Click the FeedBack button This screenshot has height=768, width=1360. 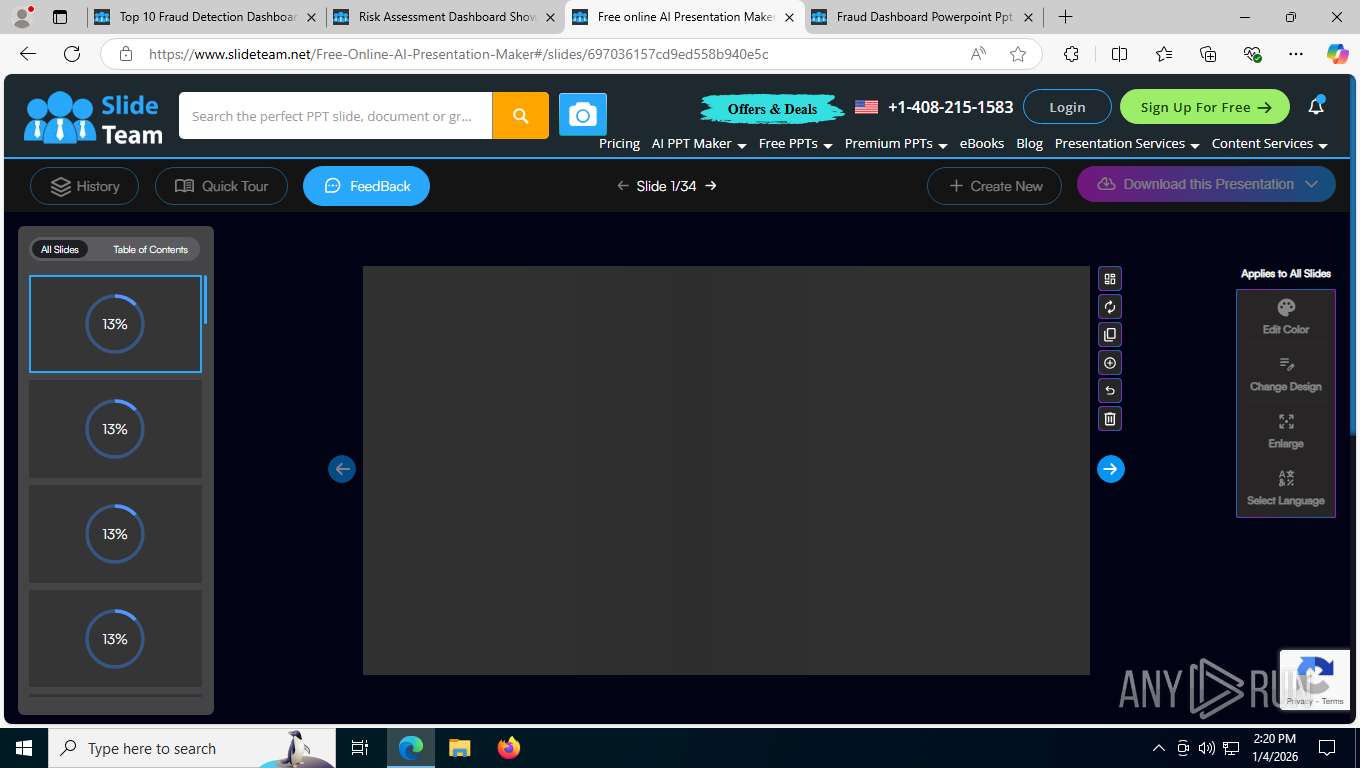coord(366,186)
